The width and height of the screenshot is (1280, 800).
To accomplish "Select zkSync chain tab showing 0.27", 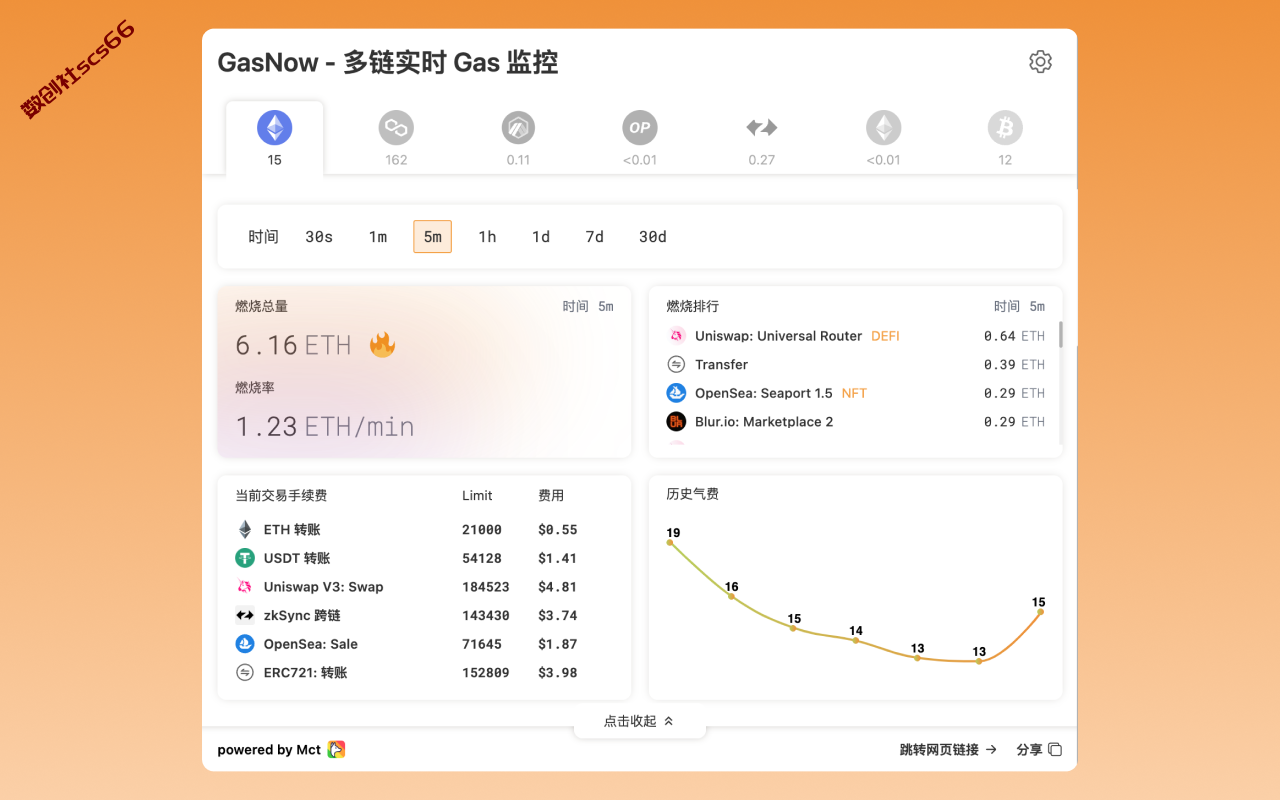I will pos(762,138).
